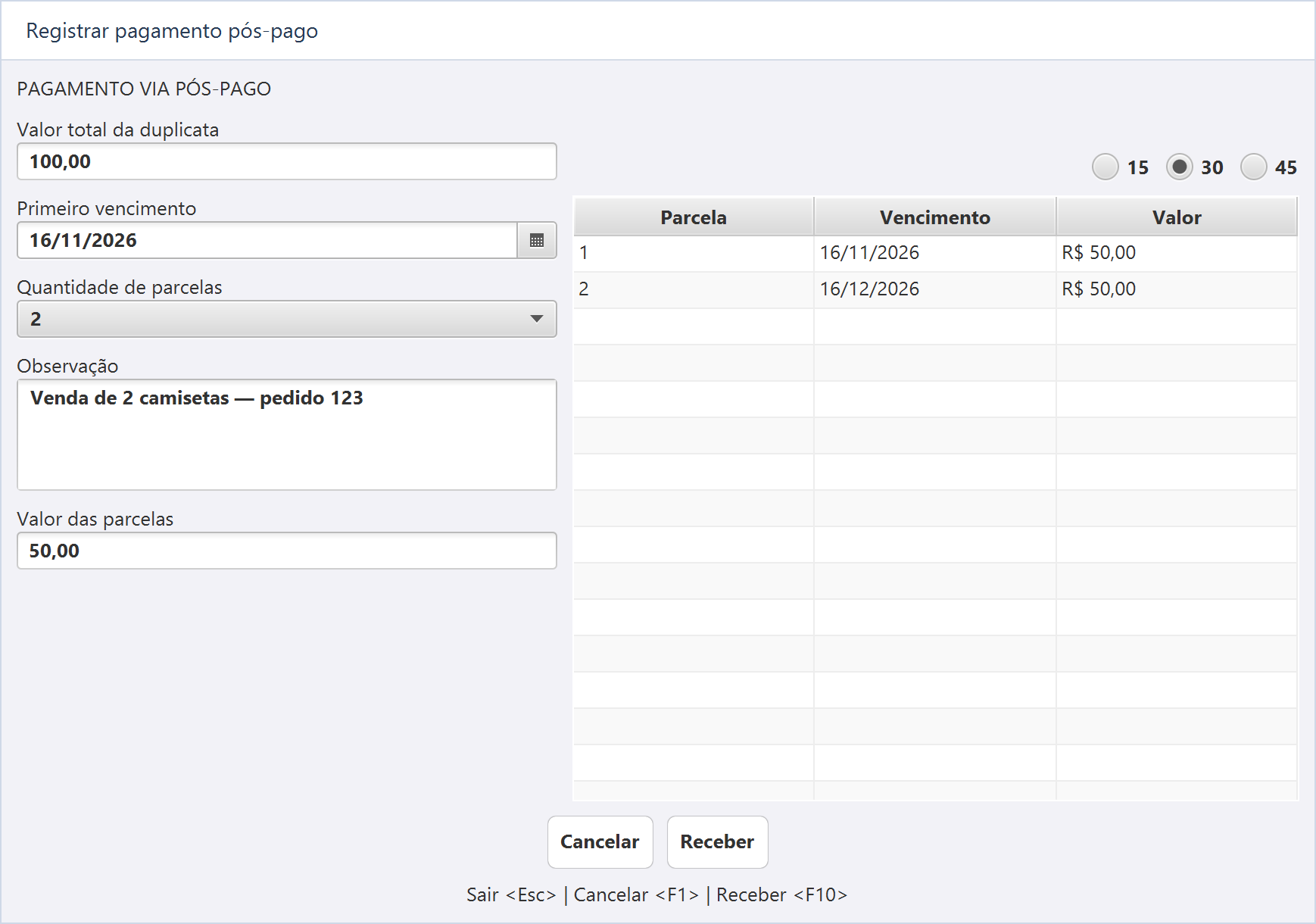
Task: Click the Registrar pagamento pós-pago title
Action: (x=172, y=31)
